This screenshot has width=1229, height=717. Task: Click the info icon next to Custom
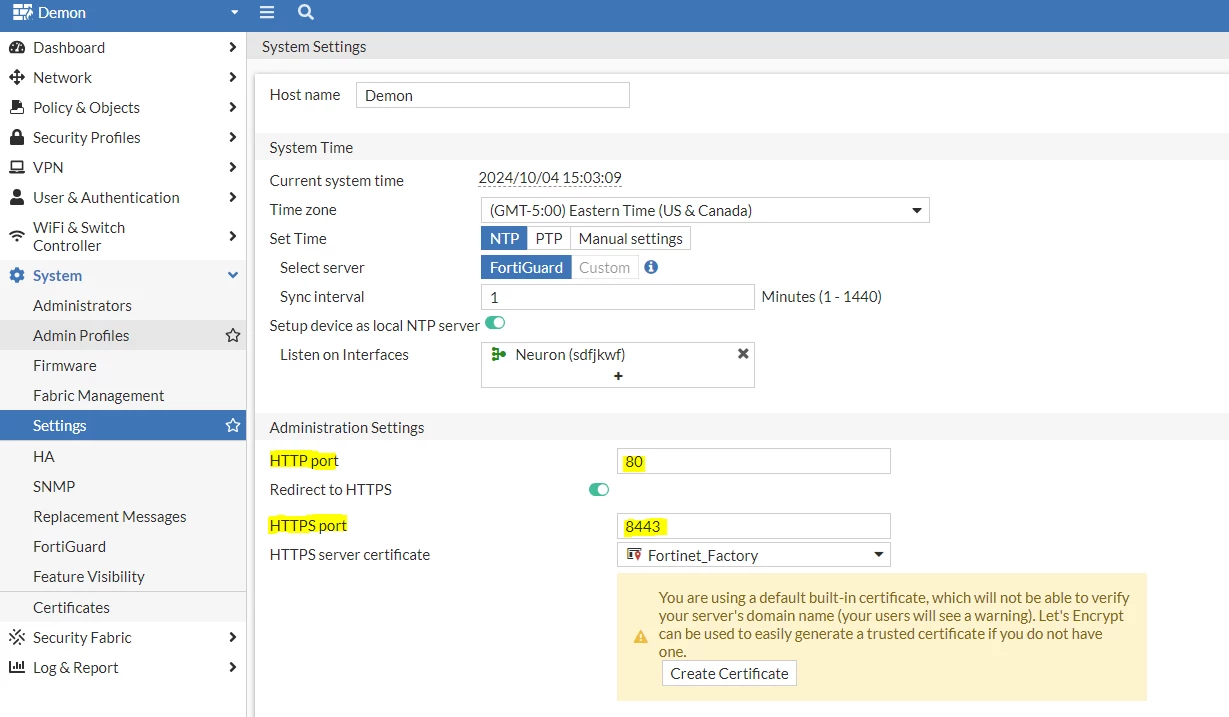tap(651, 267)
